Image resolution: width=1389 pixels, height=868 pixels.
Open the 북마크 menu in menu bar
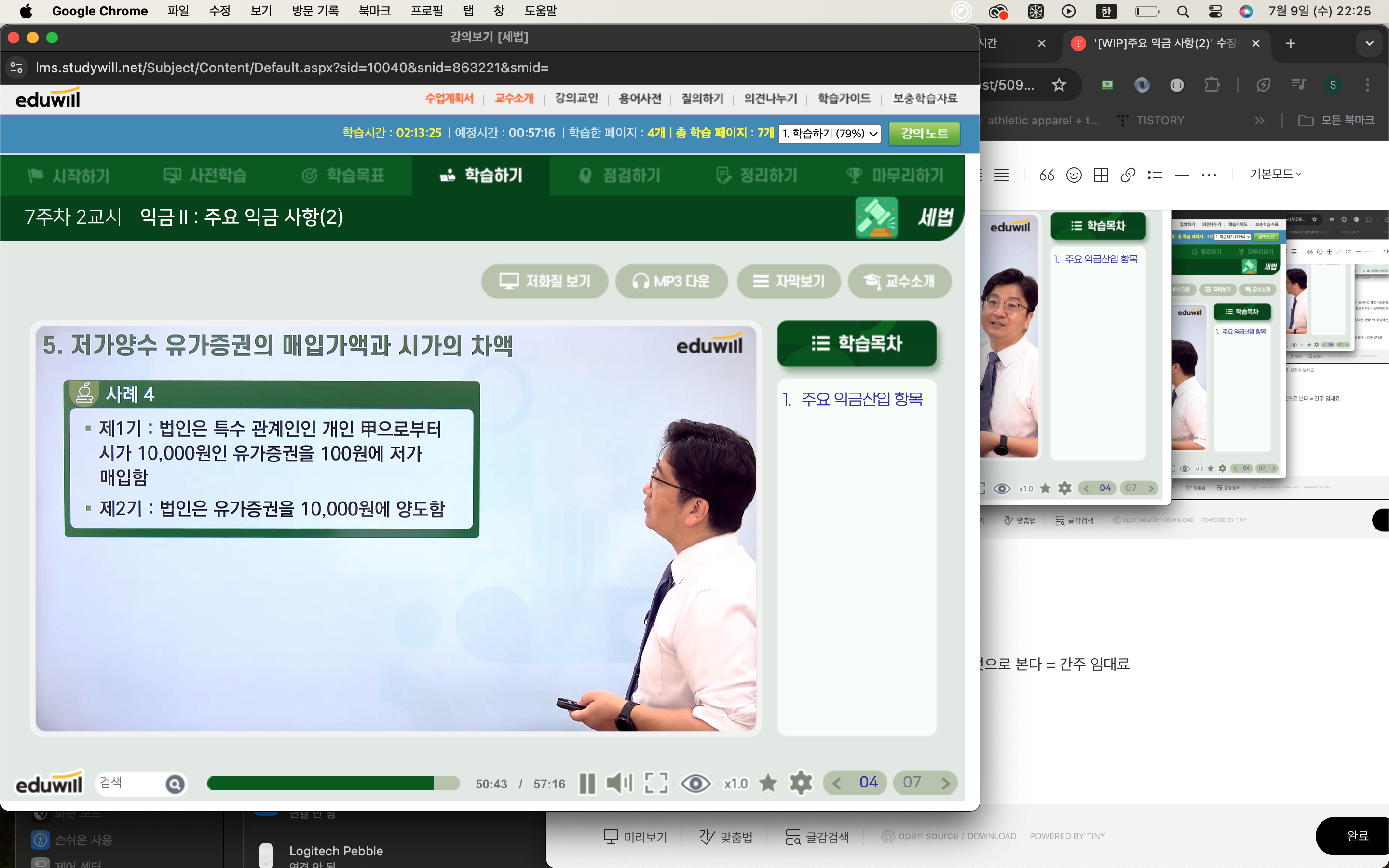click(374, 11)
